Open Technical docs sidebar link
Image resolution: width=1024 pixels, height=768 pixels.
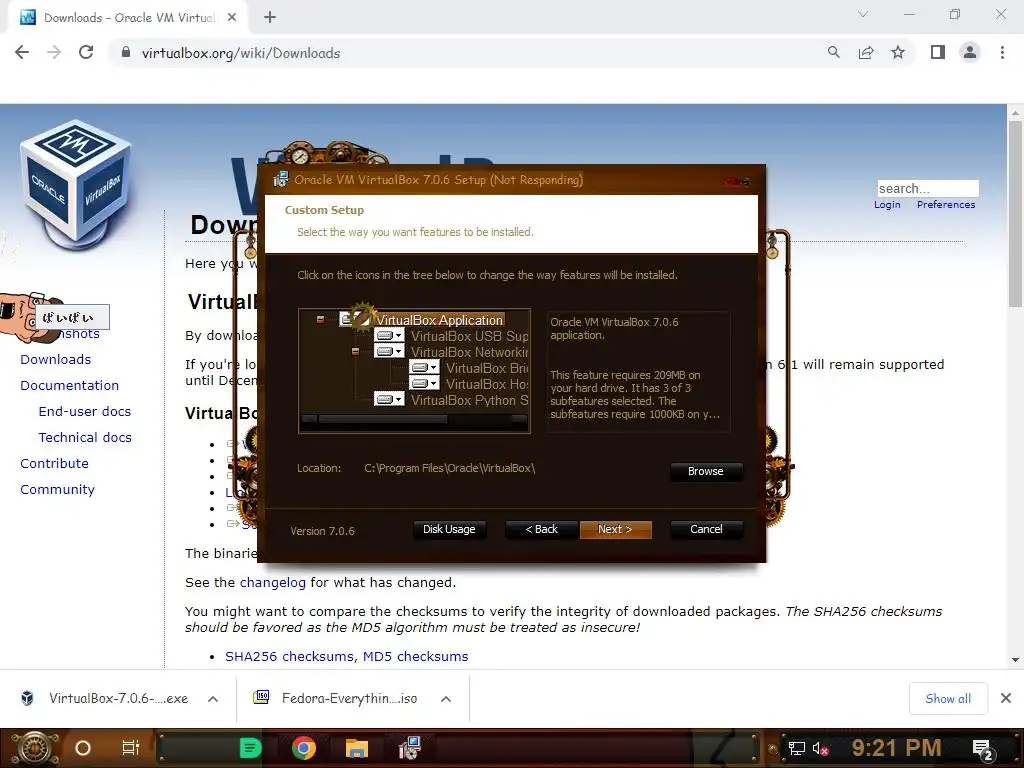coord(85,438)
